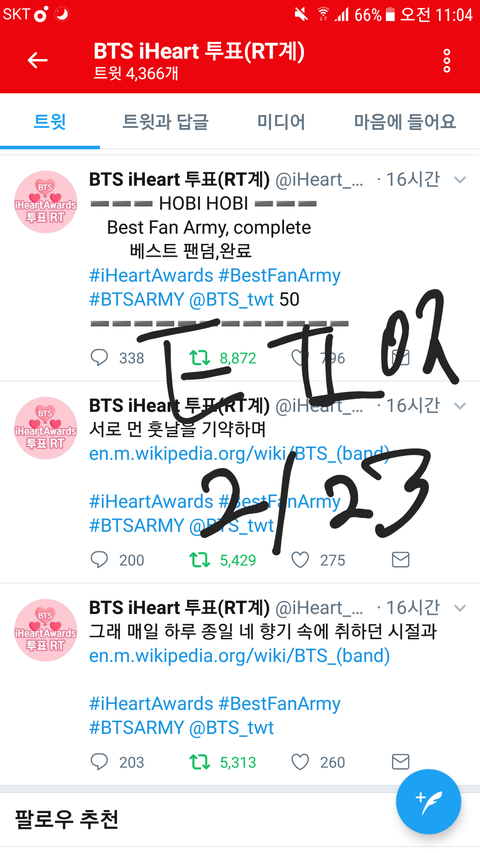Screen dimensions: 480x853
Task: Expand the third tweet's dropdown chevron
Action: pyautogui.click(x=460, y=608)
